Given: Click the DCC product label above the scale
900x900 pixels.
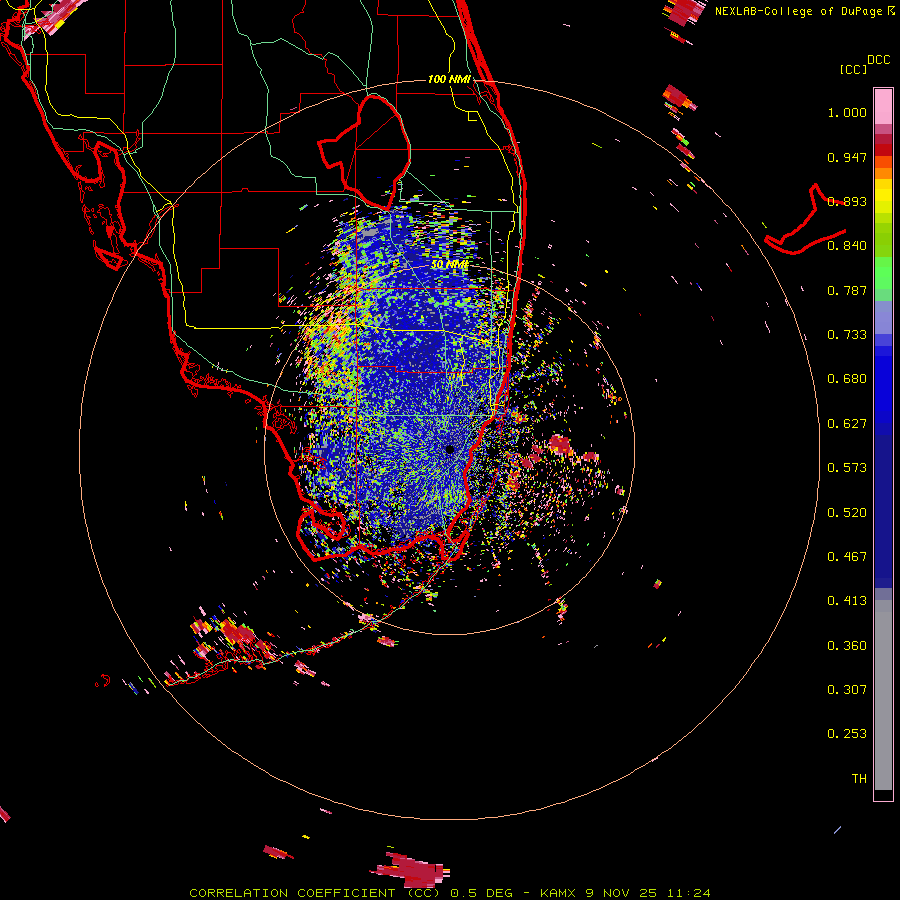Looking at the screenshot, I should [x=878, y=60].
